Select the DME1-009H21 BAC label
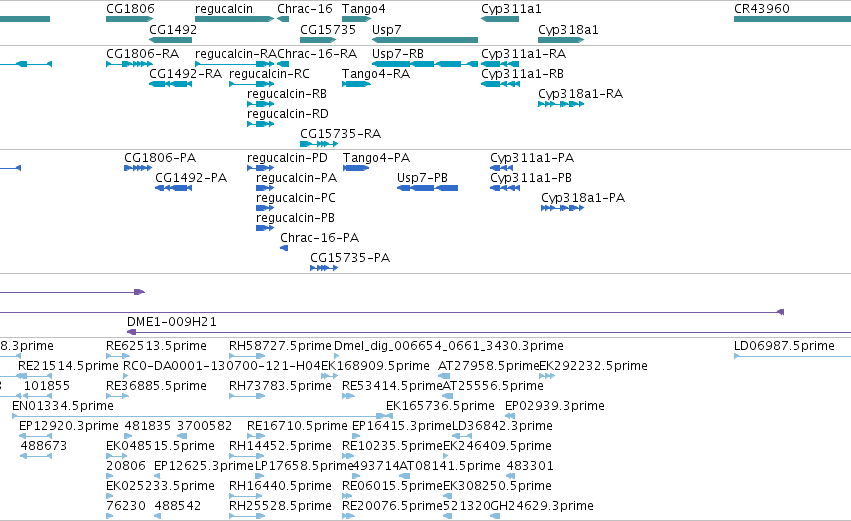Image resolution: width=851 pixels, height=521 pixels. click(172, 322)
